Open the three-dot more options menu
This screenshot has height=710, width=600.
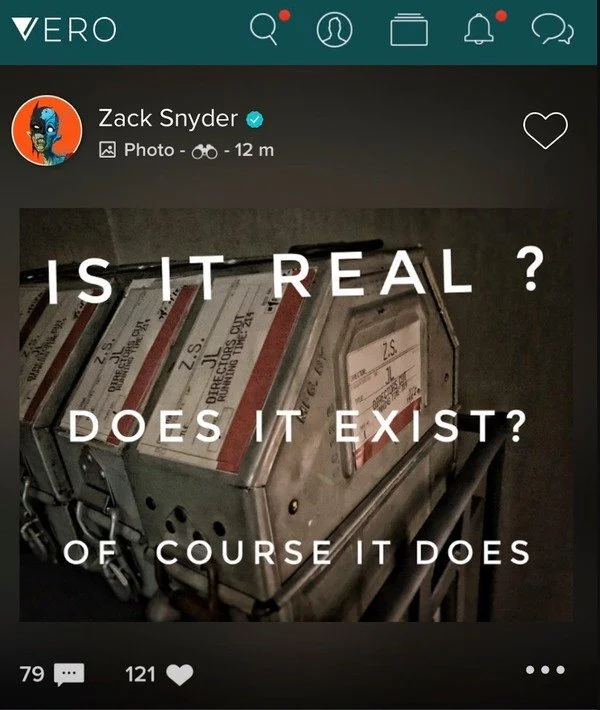tap(545, 670)
